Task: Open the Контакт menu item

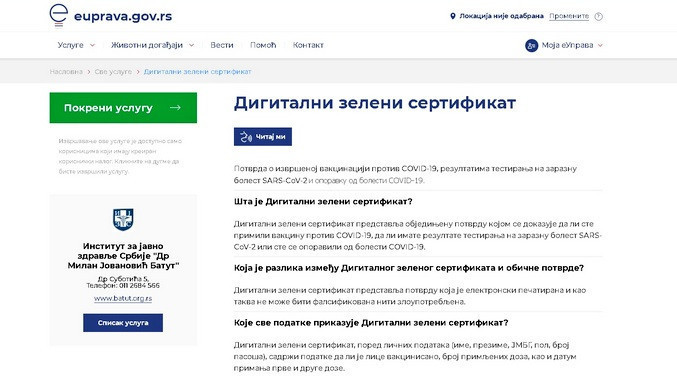Action: click(x=308, y=45)
